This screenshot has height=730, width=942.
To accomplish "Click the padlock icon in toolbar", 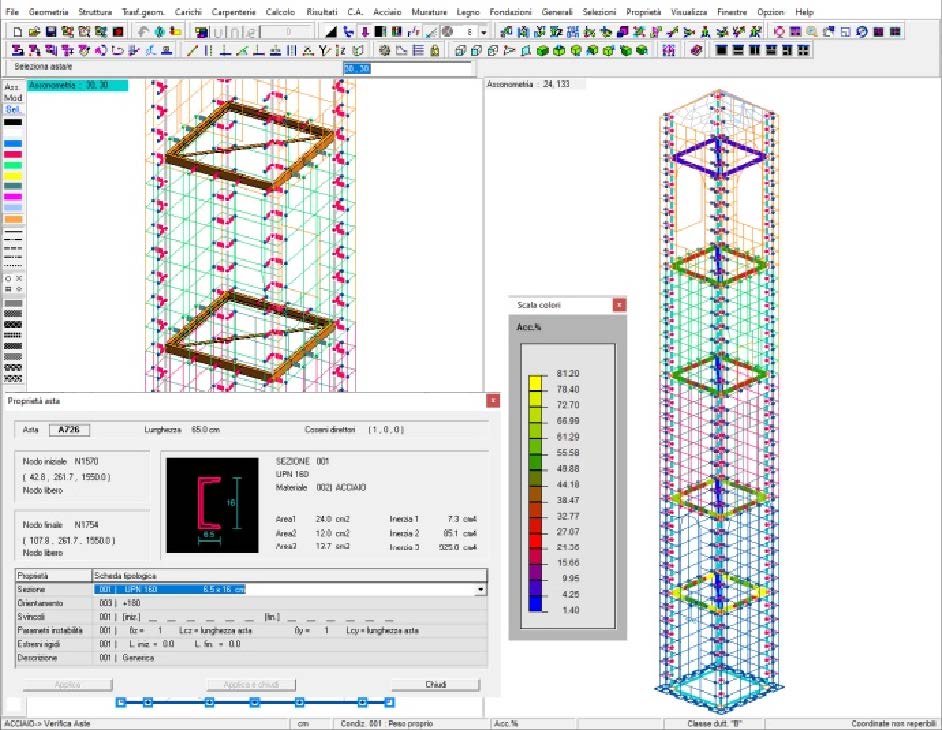I will coord(433,50).
